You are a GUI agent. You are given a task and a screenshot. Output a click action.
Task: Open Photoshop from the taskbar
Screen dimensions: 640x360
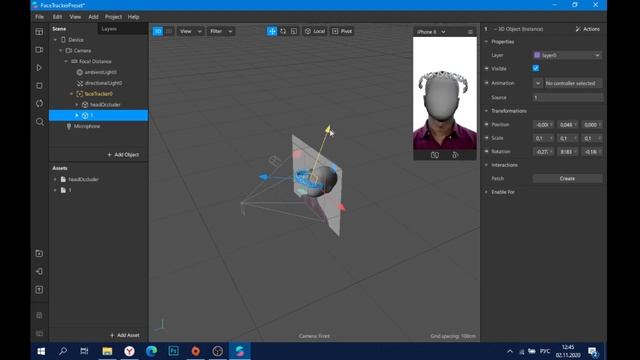click(x=173, y=351)
